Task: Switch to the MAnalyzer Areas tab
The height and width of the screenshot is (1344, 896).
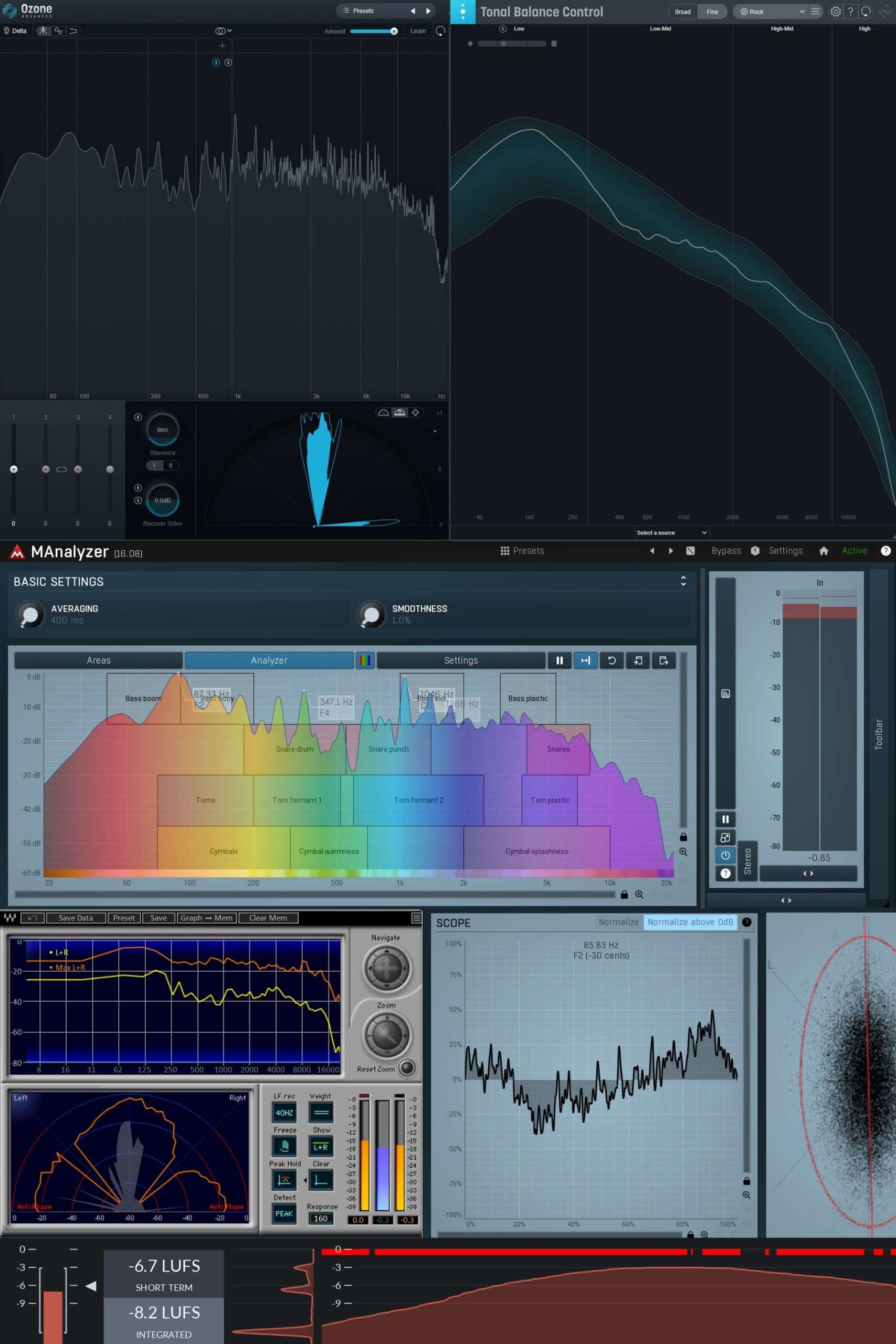Action: coord(98,660)
